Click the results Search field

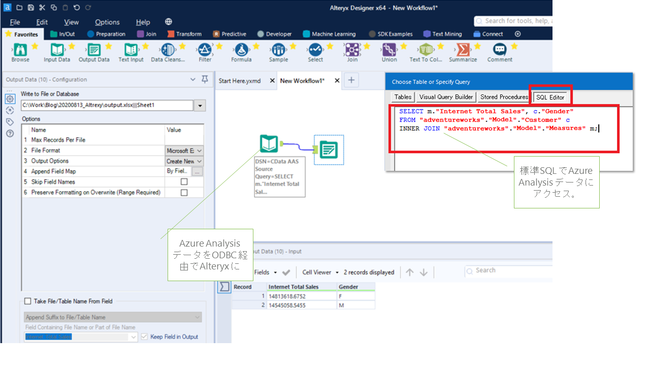[508, 270]
